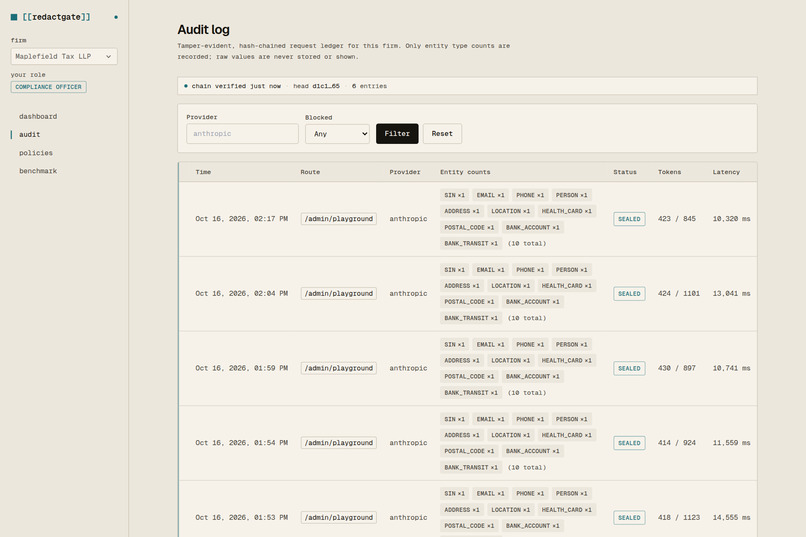Screen dimensions: 806x537
Task: Open the Blocked Any dropdown
Action: (x=337, y=134)
